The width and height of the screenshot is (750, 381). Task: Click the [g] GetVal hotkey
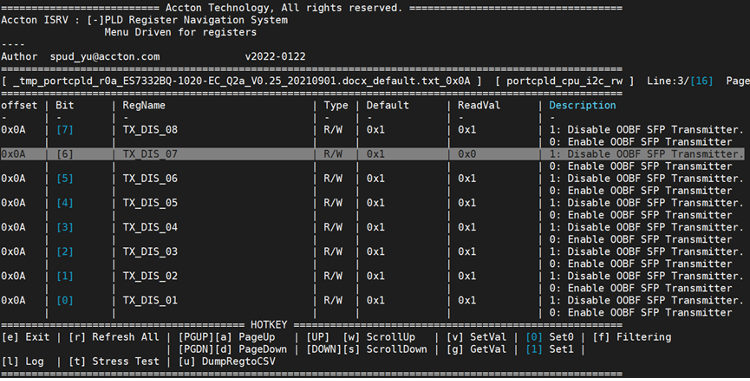pos(476,349)
